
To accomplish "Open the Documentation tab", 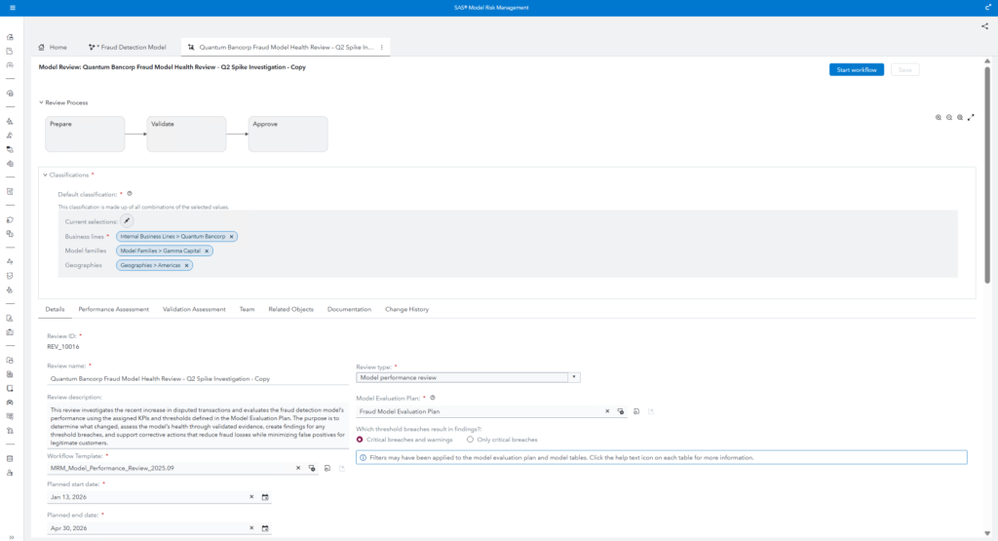I will 349,309.
